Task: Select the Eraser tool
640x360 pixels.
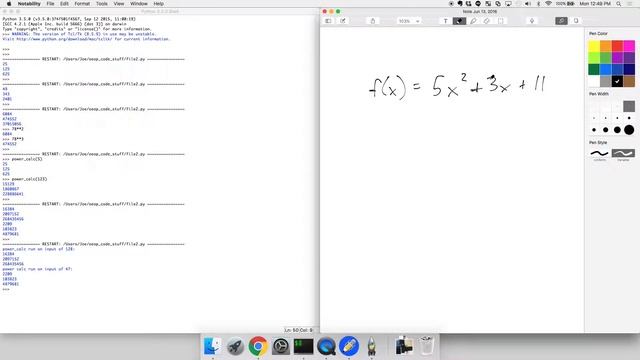Action: click(487, 21)
